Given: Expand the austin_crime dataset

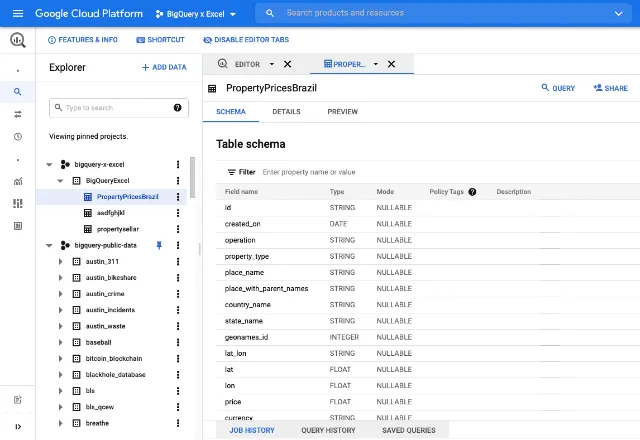Looking at the screenshot, I should 60,293.
